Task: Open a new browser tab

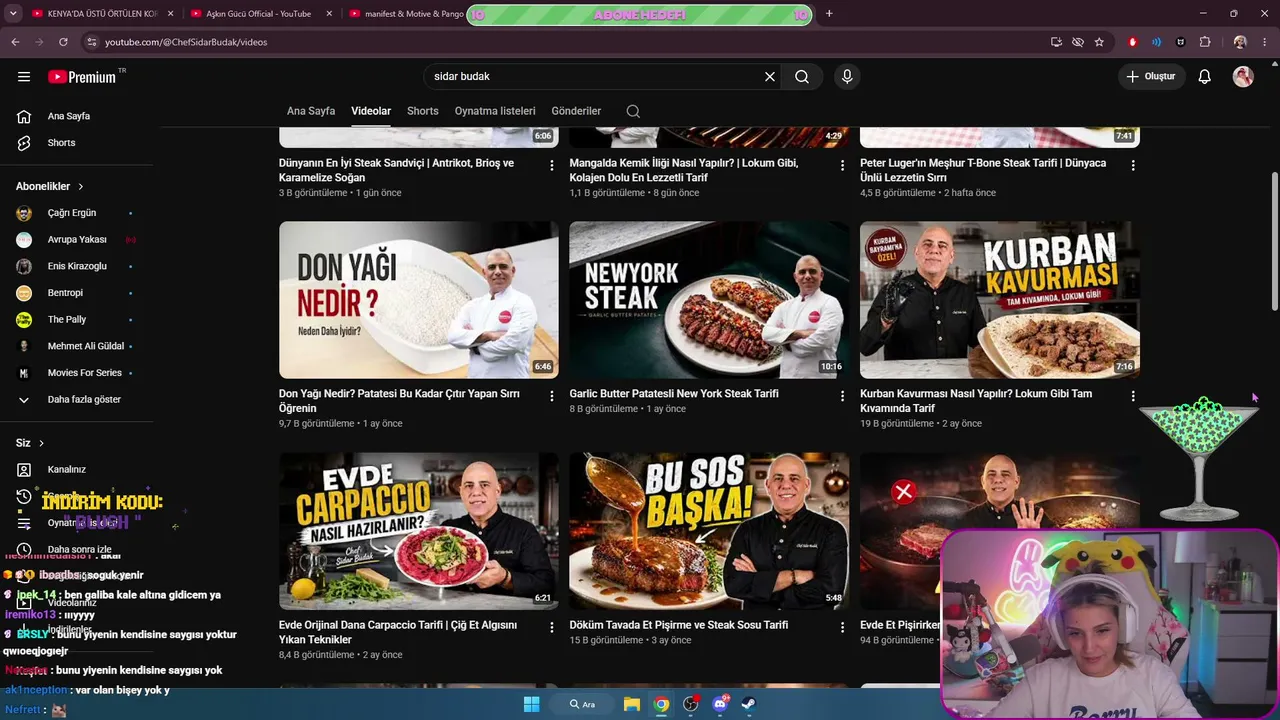Action: [x=829, y=14]
